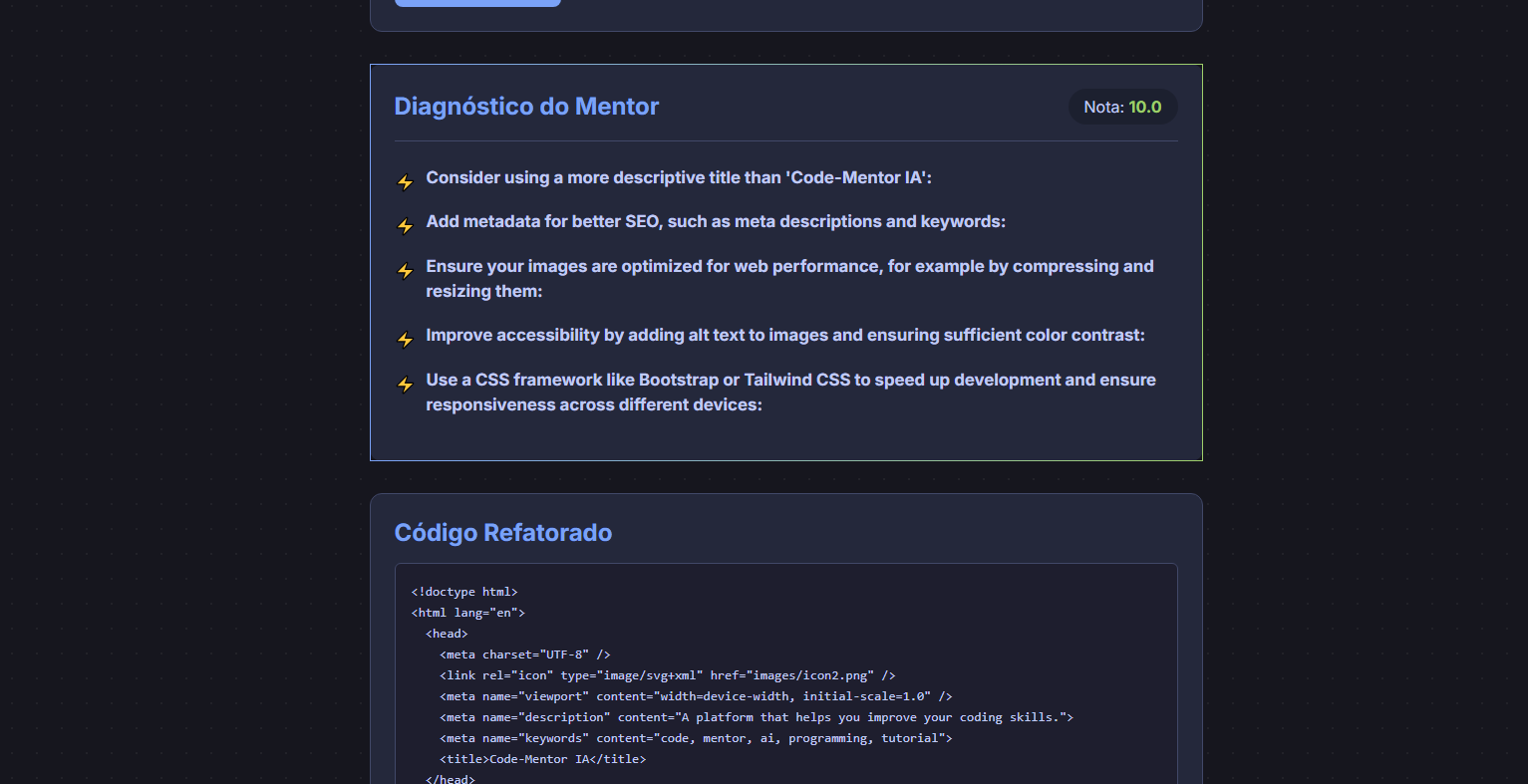This screenshot has width=1528, height=784.
Task: Click the 'Diagnóstico do Mentor' heading
Action: tap(526, 107)
